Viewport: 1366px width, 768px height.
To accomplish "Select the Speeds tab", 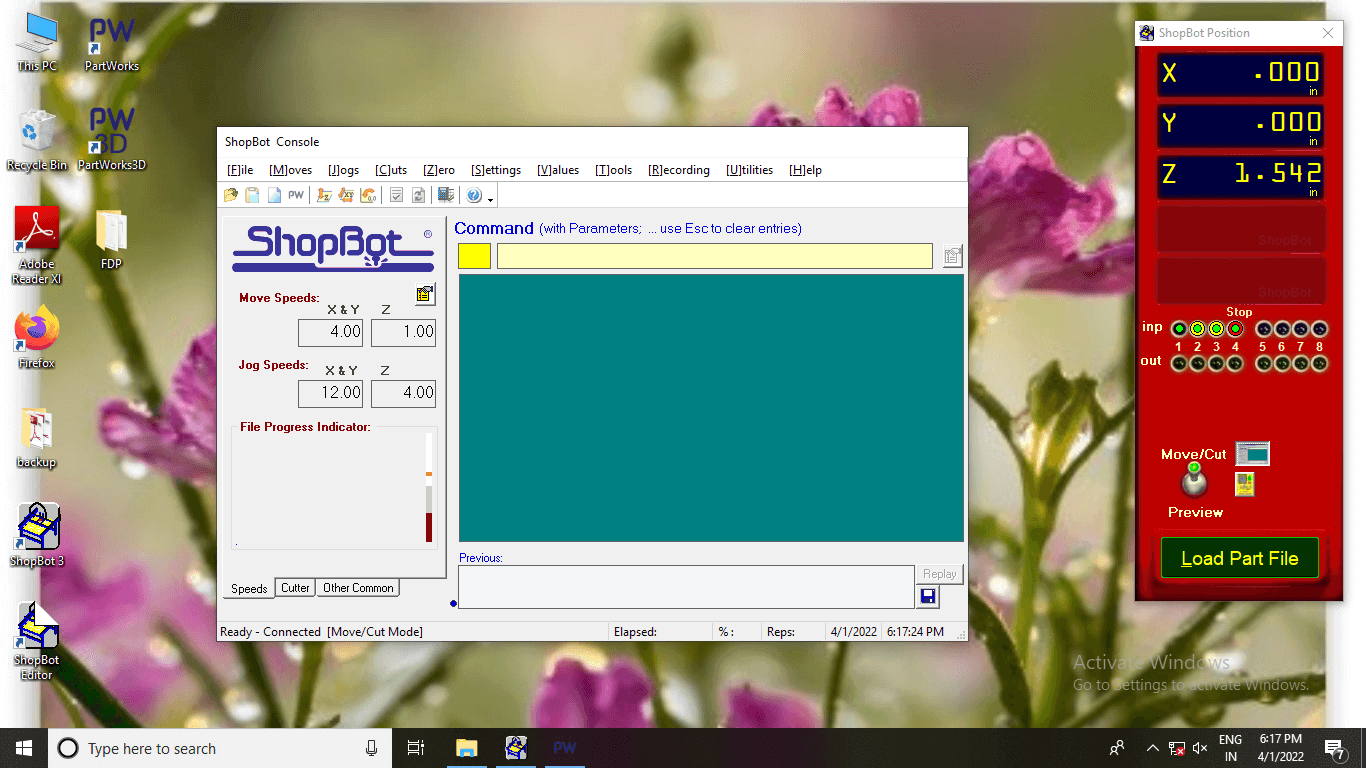I will coord(249,589).
